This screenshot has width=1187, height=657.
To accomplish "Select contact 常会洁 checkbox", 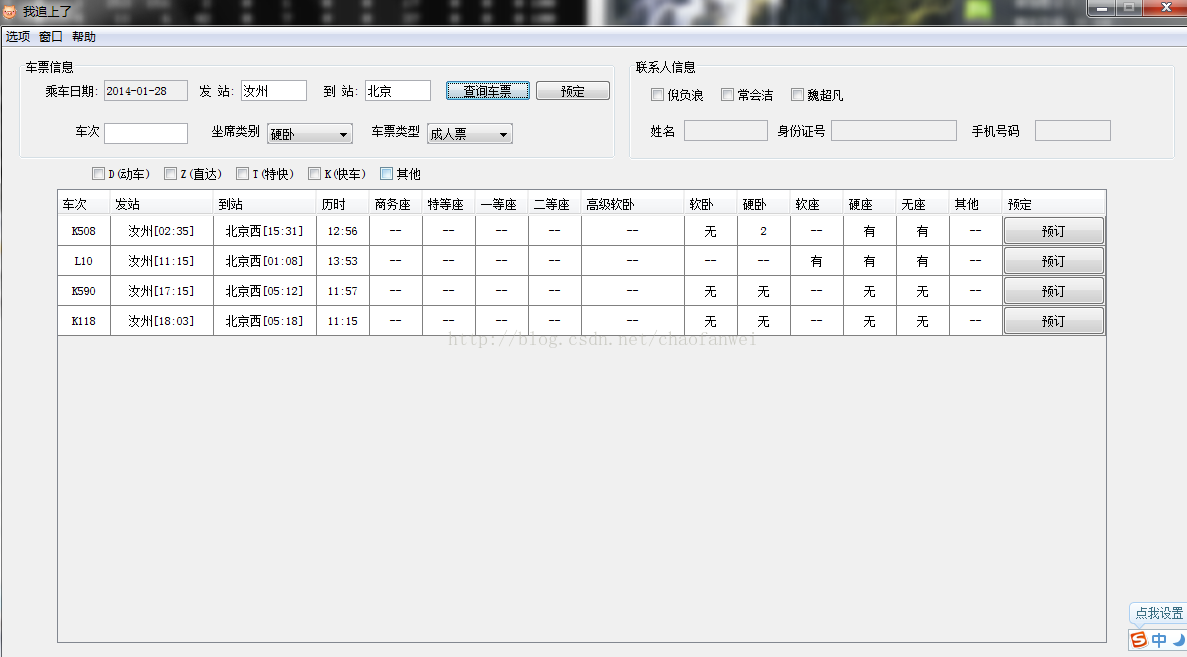I will tap(727, 95).
